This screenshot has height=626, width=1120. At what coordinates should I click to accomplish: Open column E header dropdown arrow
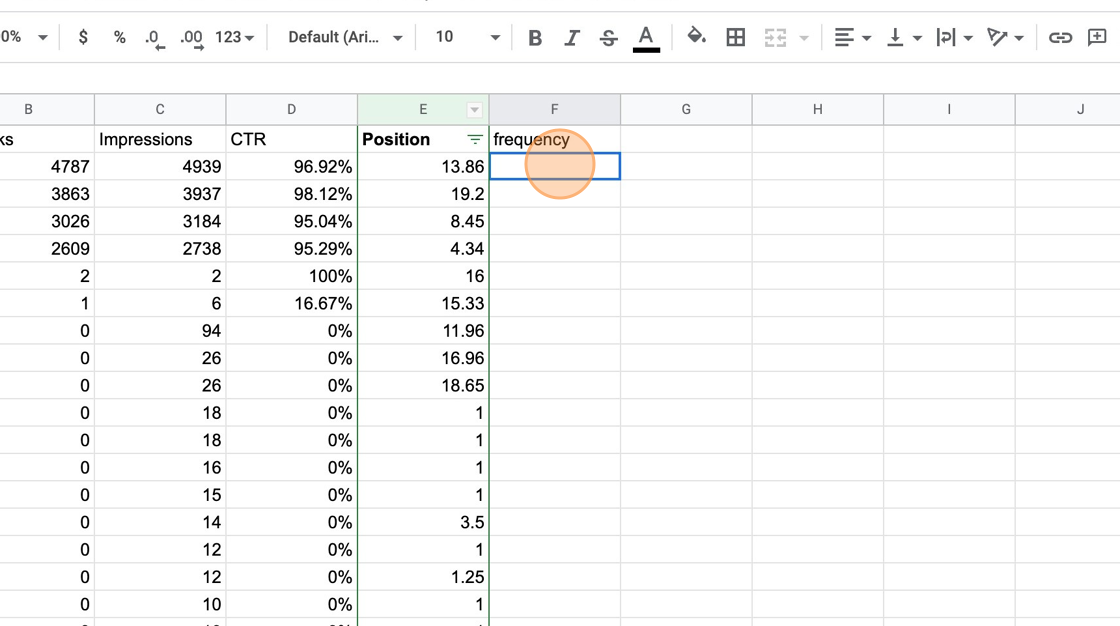tap(474, 109)
